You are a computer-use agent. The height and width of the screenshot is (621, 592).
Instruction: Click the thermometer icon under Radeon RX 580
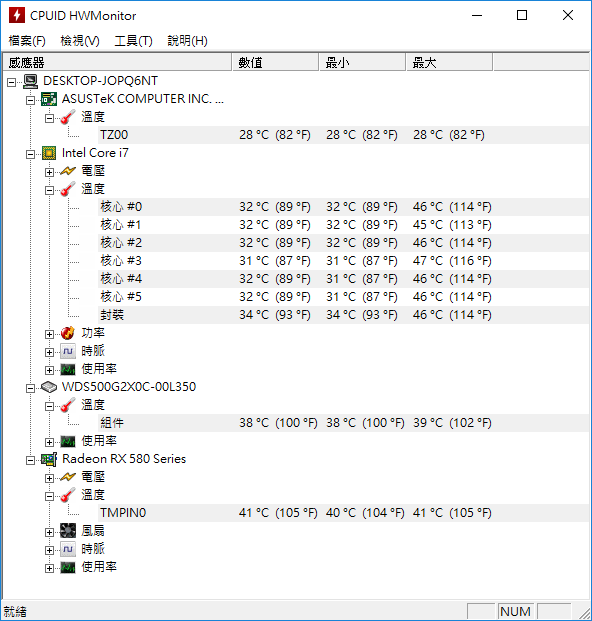[x=68, y=495]
